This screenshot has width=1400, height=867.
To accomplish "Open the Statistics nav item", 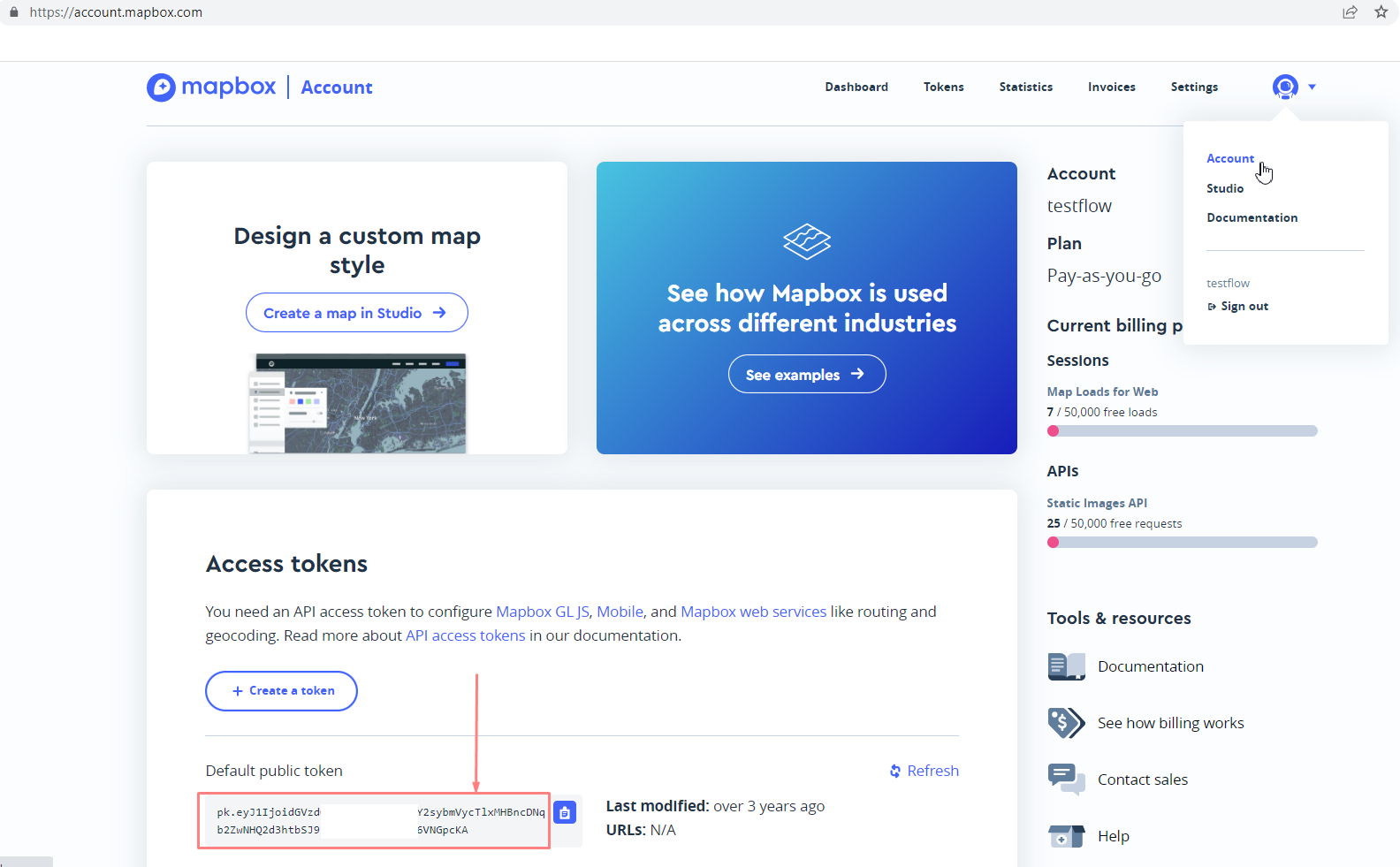I will 1026,87.
